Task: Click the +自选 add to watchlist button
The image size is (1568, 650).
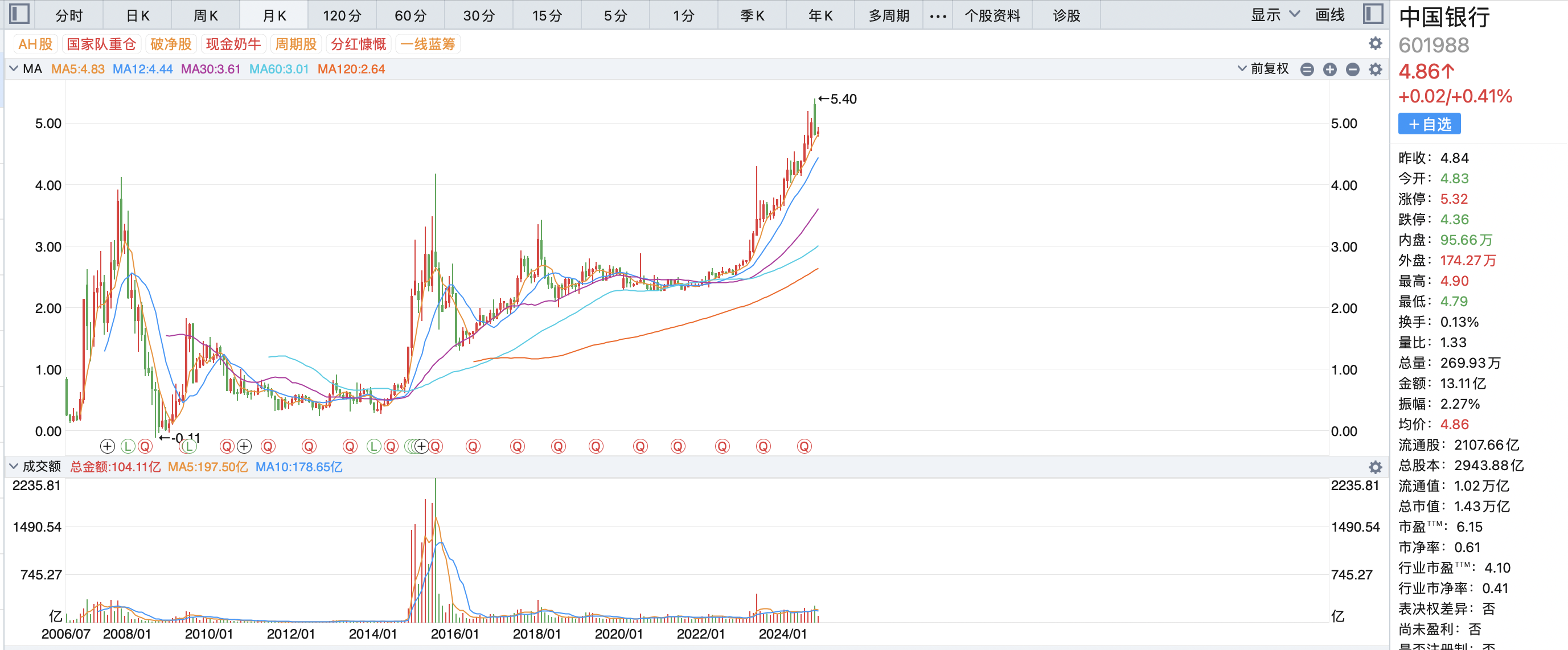Action: (1429, 124)
